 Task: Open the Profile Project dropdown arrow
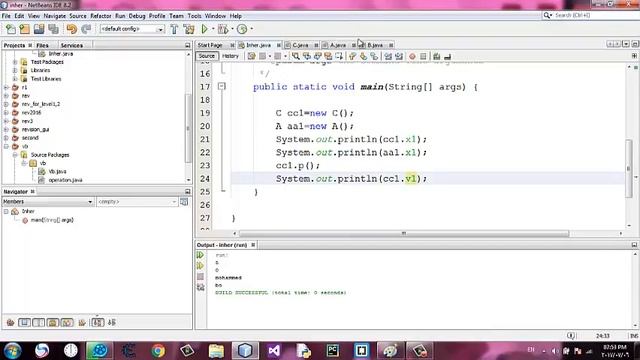[x=251, y=29]
